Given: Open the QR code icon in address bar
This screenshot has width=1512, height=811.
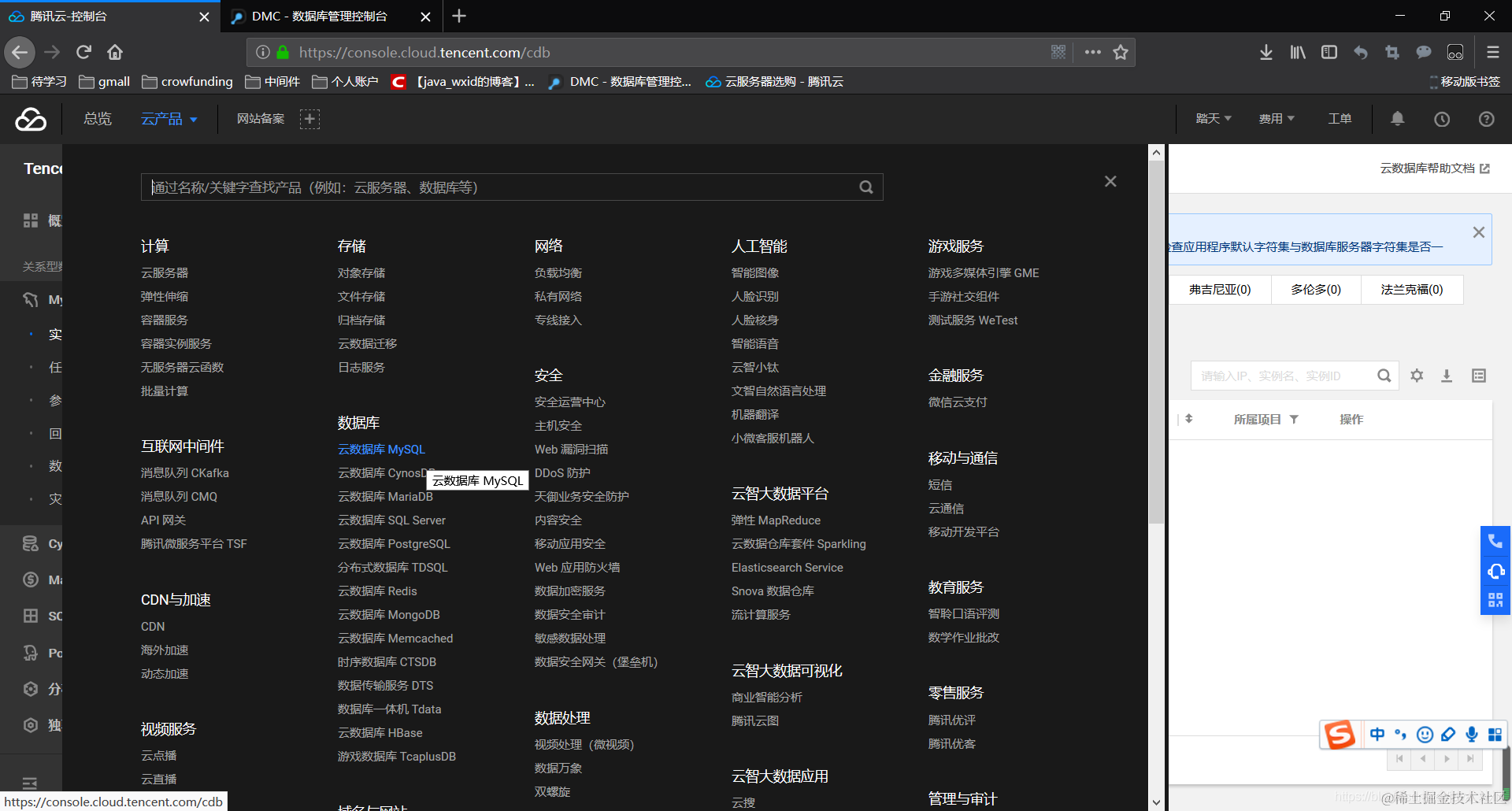Looking at the screenshot, I should 1058,52.
